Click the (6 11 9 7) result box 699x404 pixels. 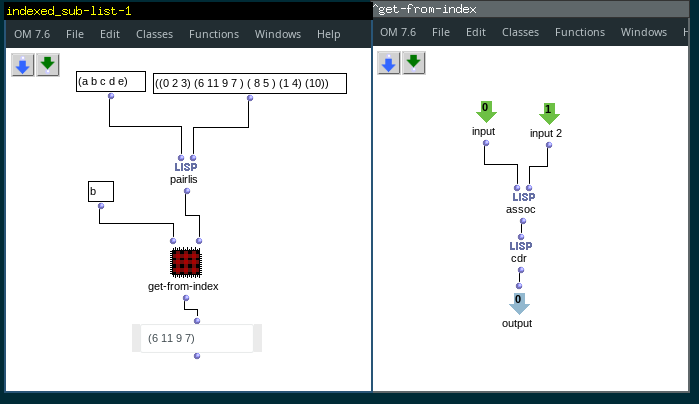click(197, 338)
